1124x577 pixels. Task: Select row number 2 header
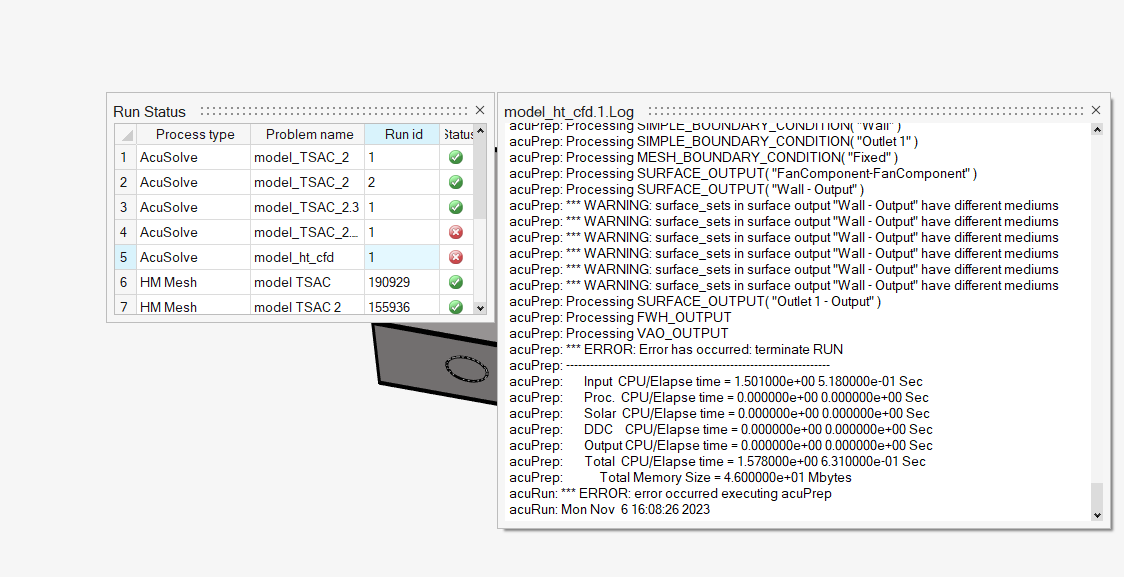pos(125,182)
